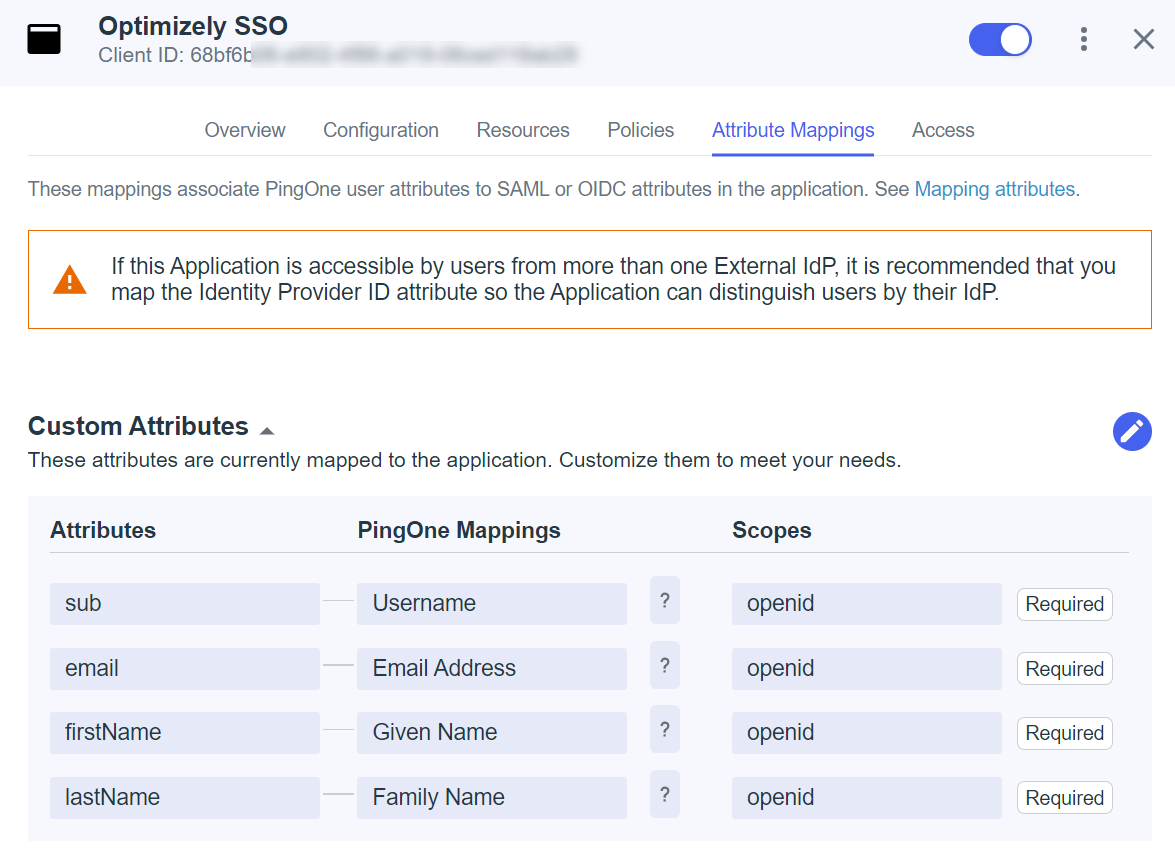The height and width of the screenshot is (853, 1175).
Task: Click the openid scope field for lastName
Action: click(866, 798)
